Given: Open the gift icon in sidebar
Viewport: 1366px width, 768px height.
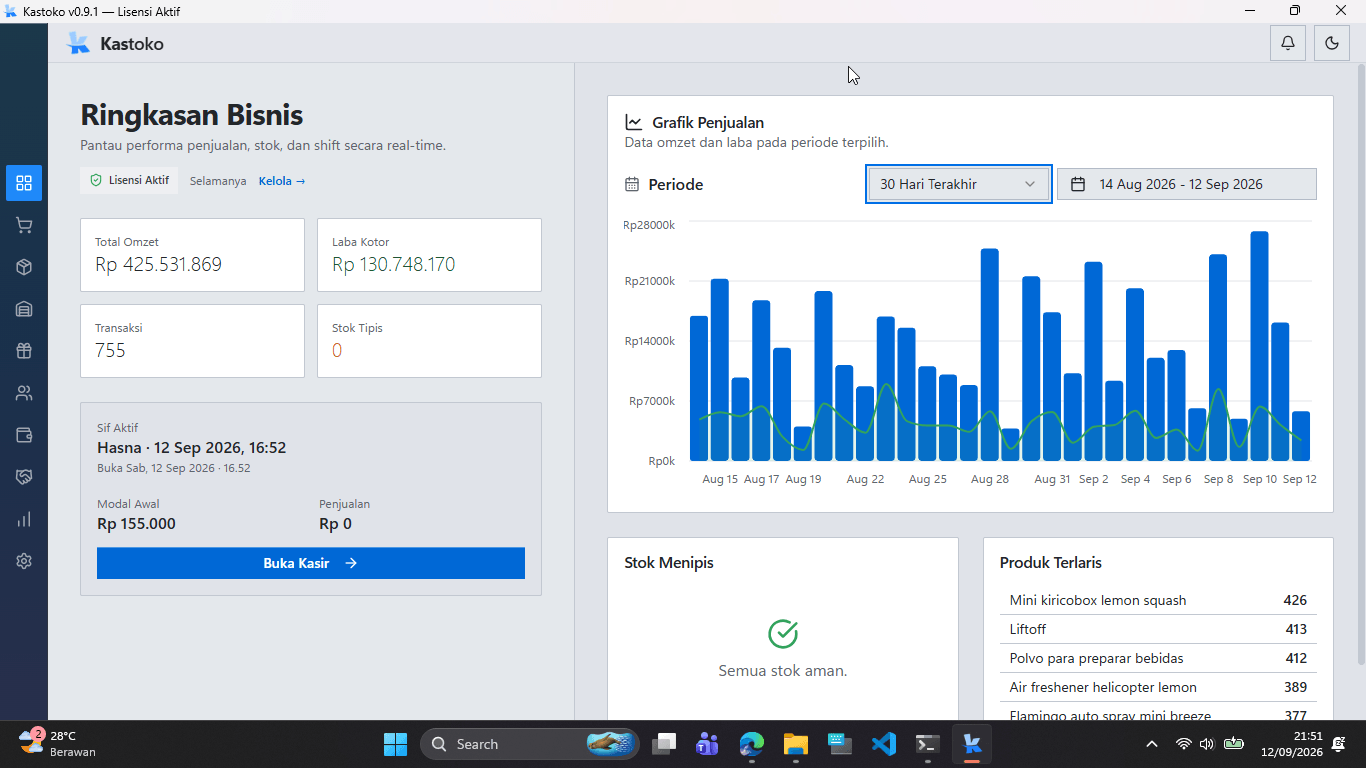Looking at the screenshot, I should (x=24, y=351).
